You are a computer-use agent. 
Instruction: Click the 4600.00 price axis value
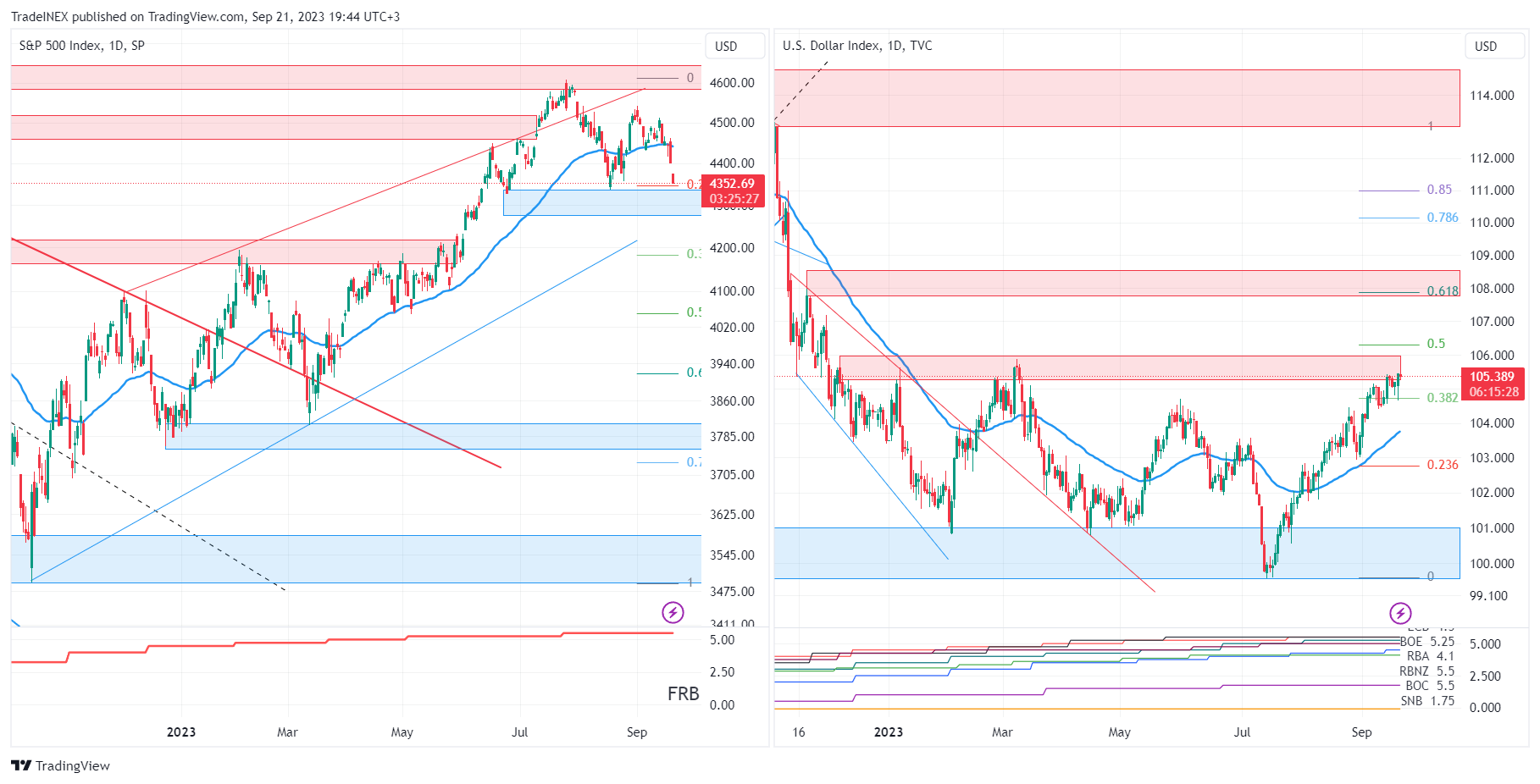coord(732,83)
